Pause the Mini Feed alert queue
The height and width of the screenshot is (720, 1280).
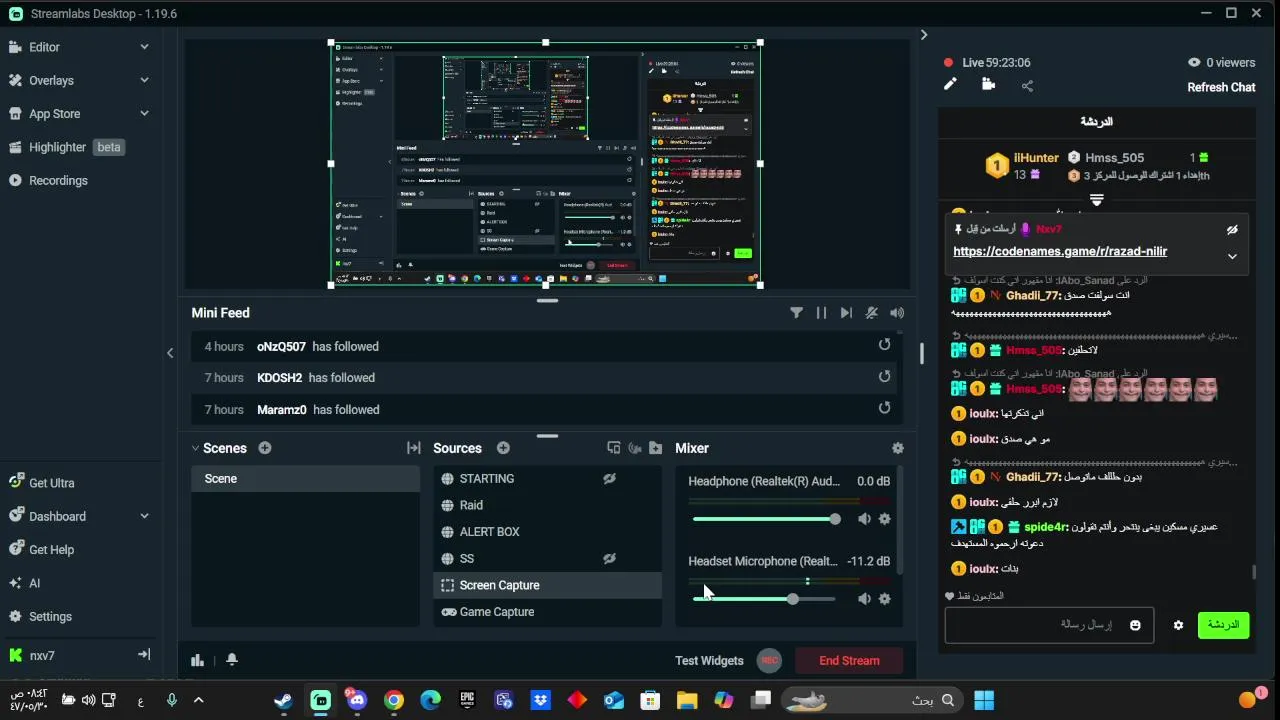pyautogui.click(x=821, y=313)
